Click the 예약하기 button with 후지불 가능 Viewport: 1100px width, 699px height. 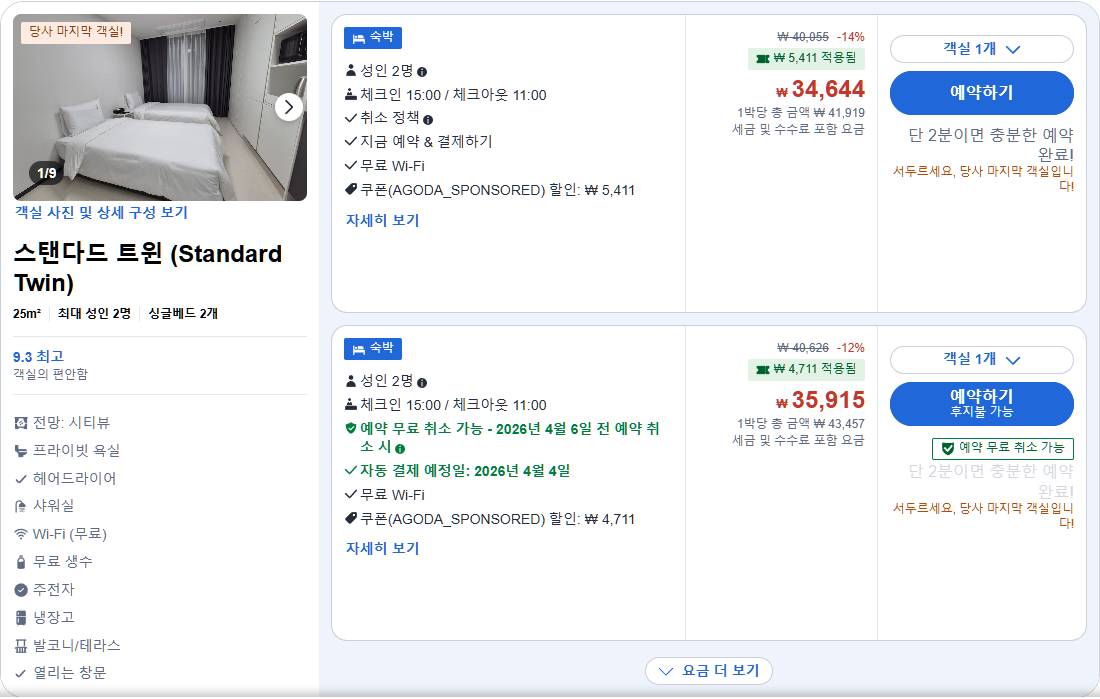point(981,404)
